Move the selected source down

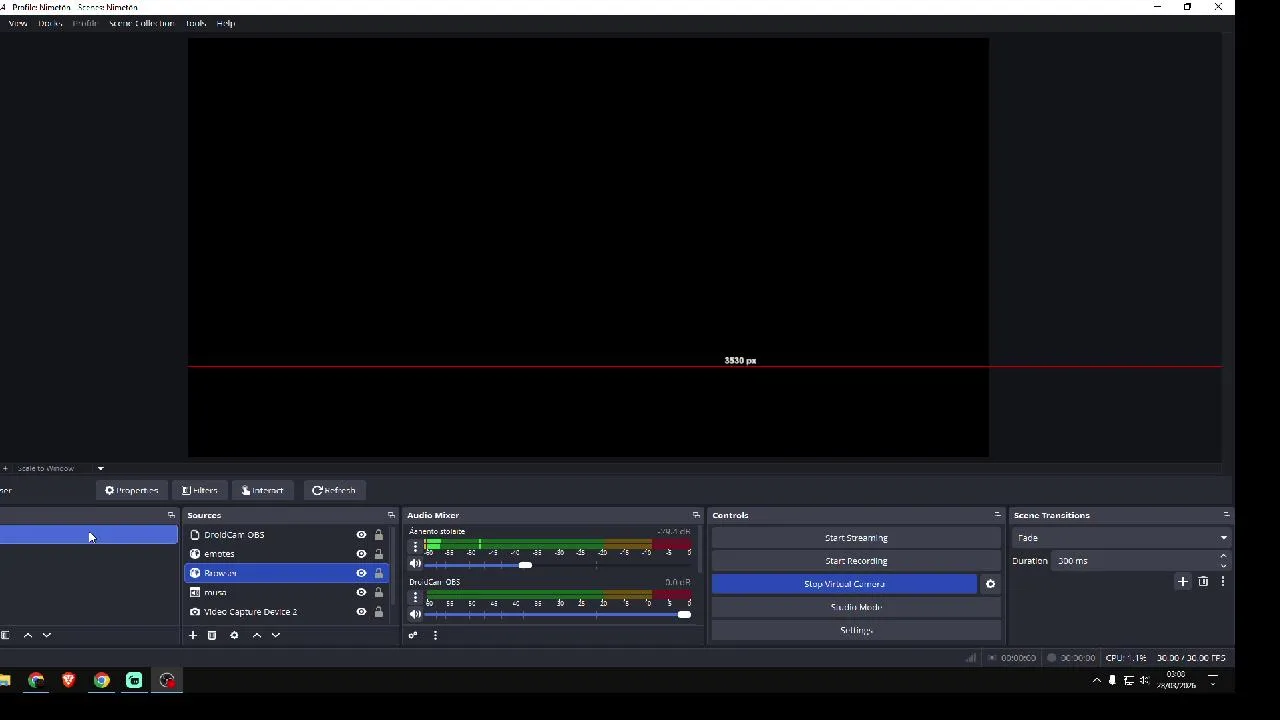click(276, 635)
